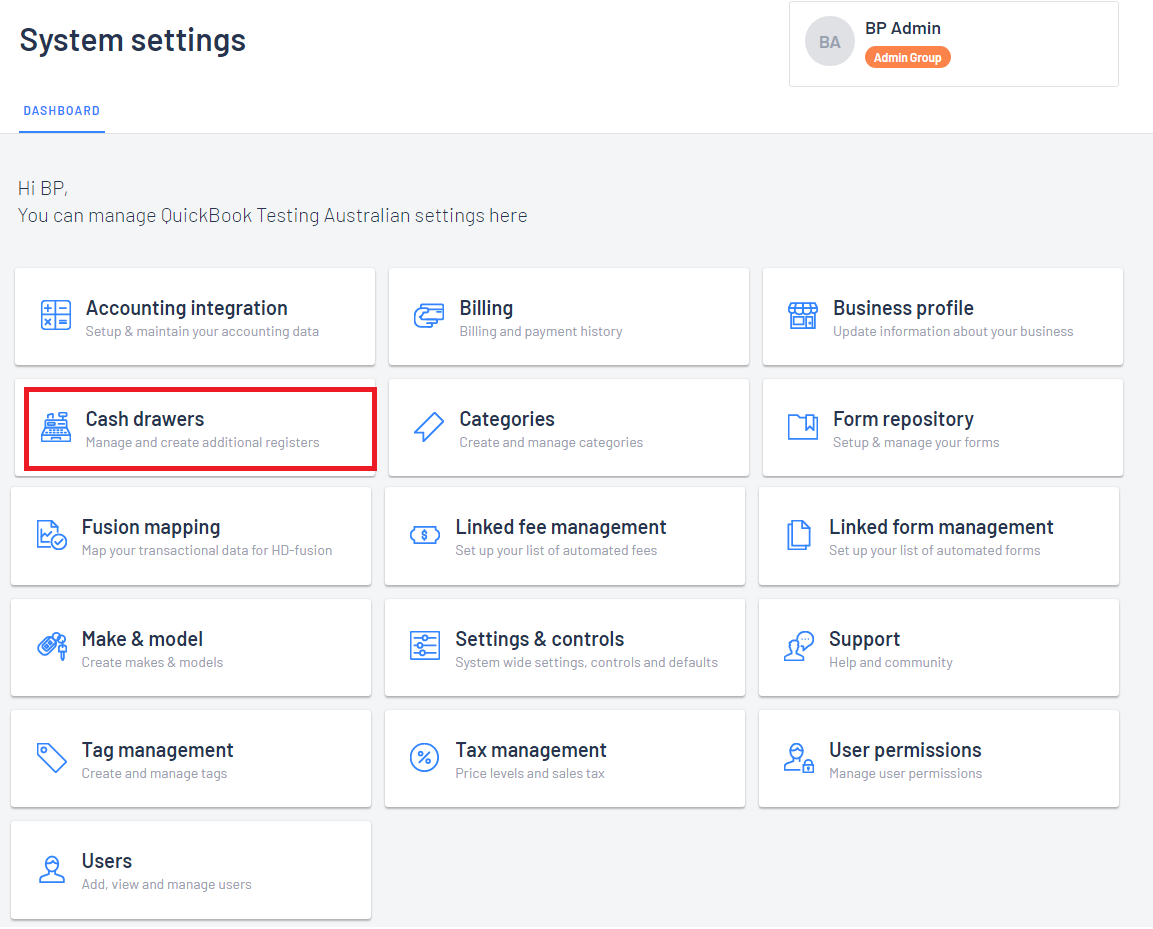Click the BP Admin name
The width and height of the screenshot is (1153, 929).
[902, 29]
